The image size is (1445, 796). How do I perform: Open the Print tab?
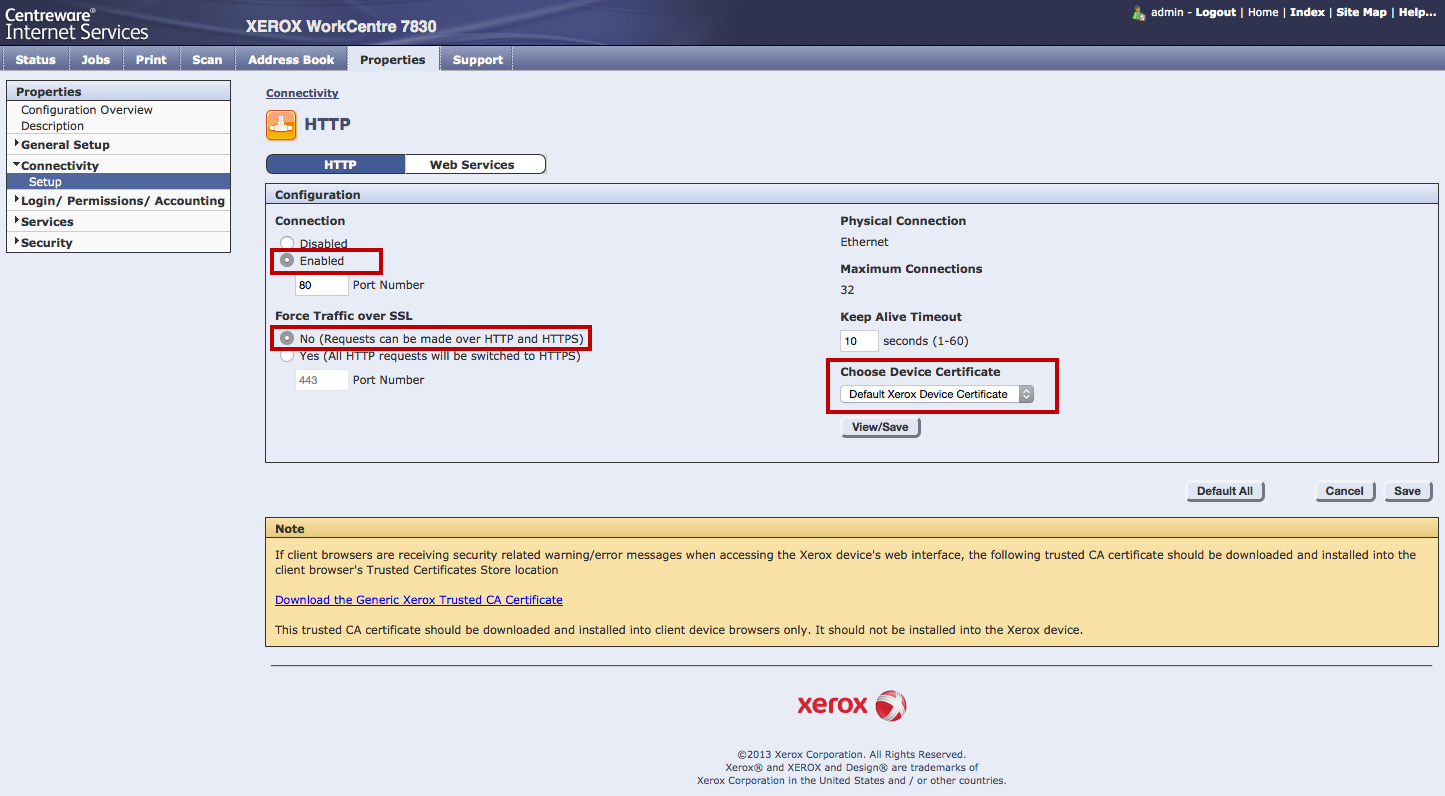[x=151, y=59]
